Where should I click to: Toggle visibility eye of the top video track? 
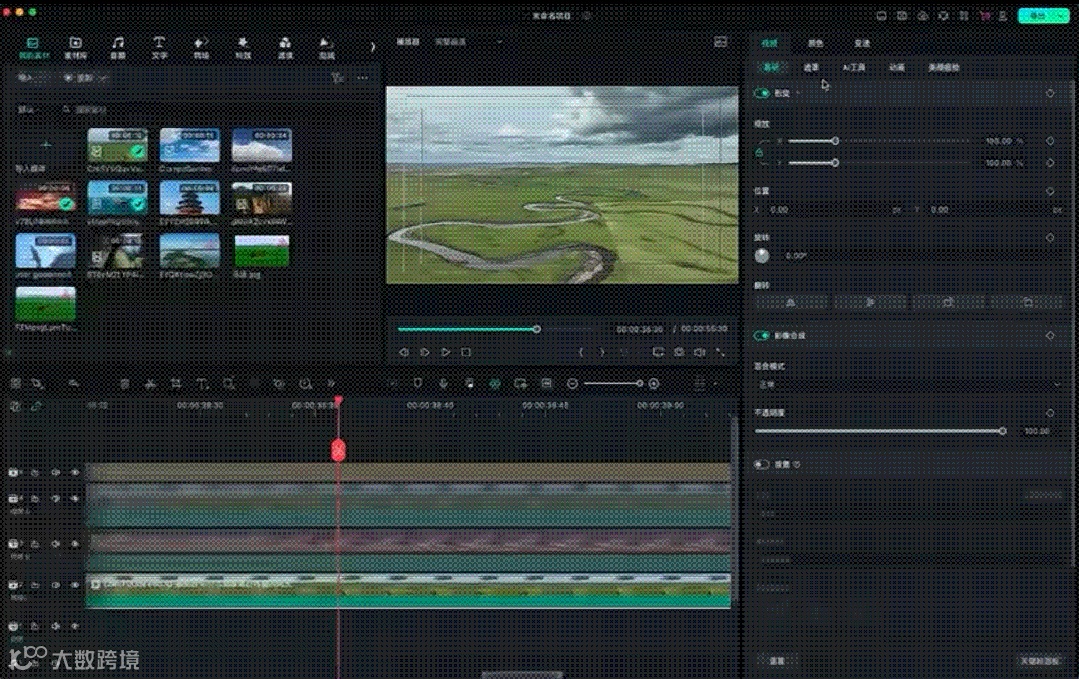pos(75,473)
